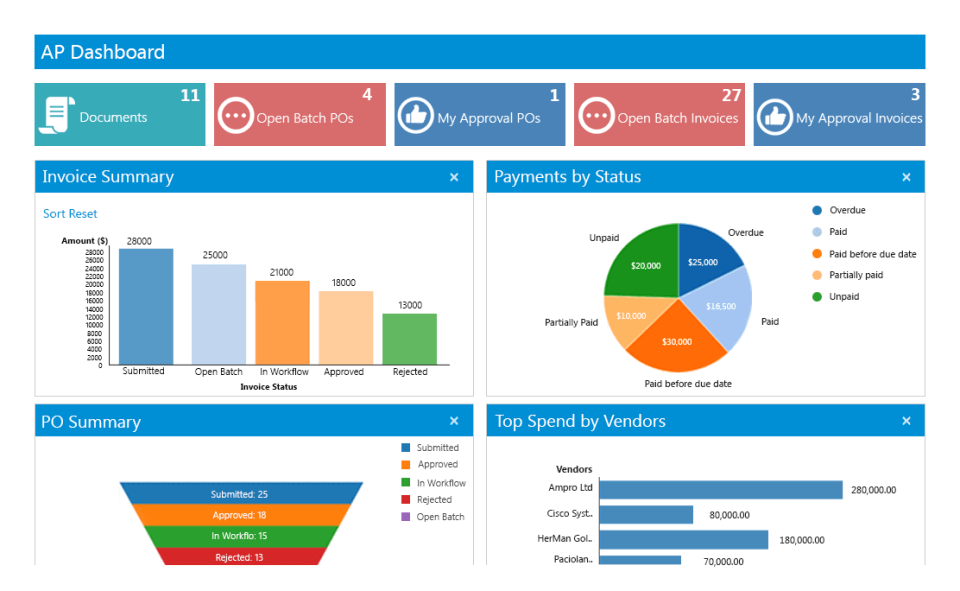This screenshot has width=960, height=591.
Task: Close the Top Spend by Vendors panel
Action: coord(908,421)
